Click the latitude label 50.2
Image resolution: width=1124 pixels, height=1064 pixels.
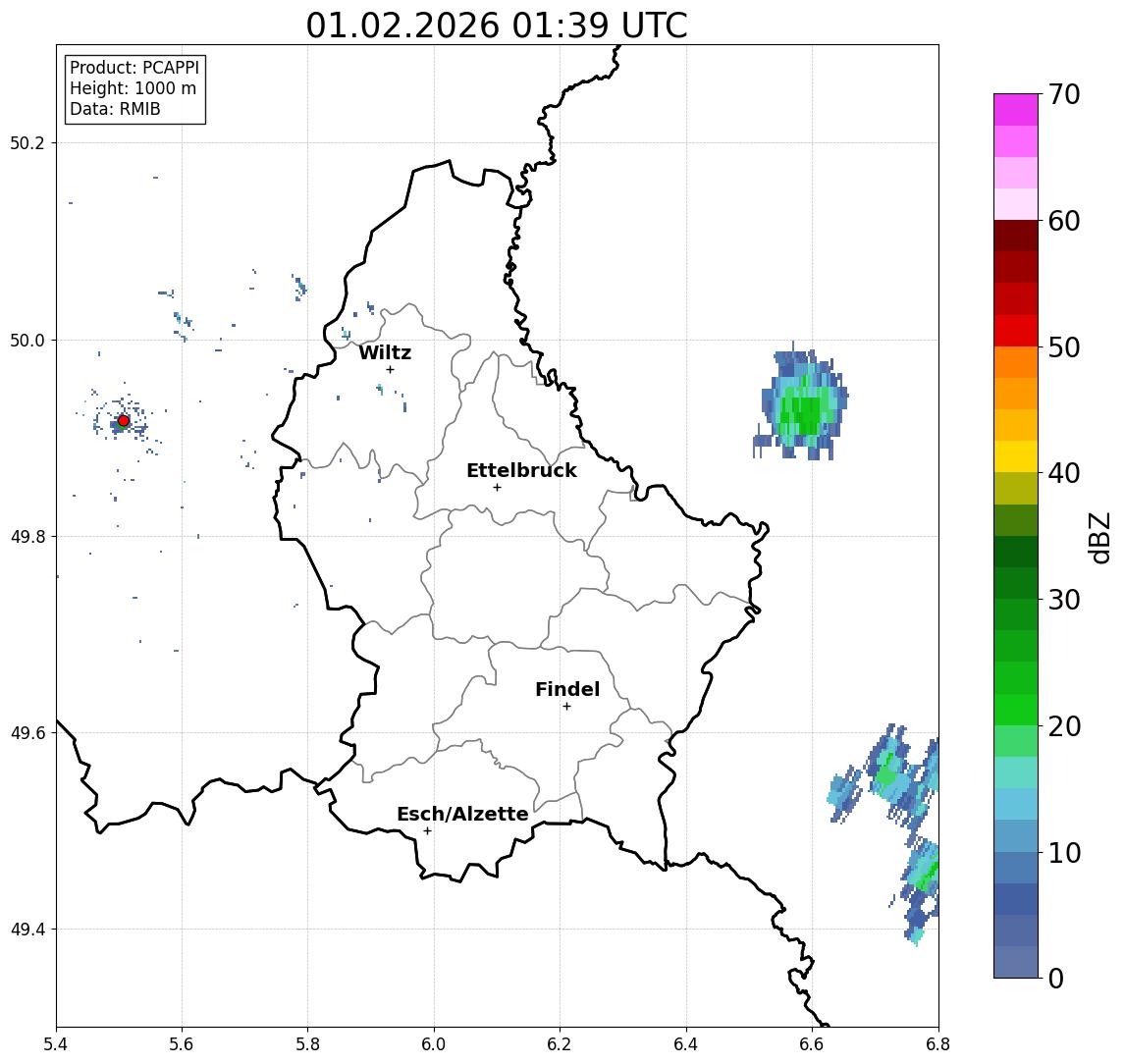27,142
